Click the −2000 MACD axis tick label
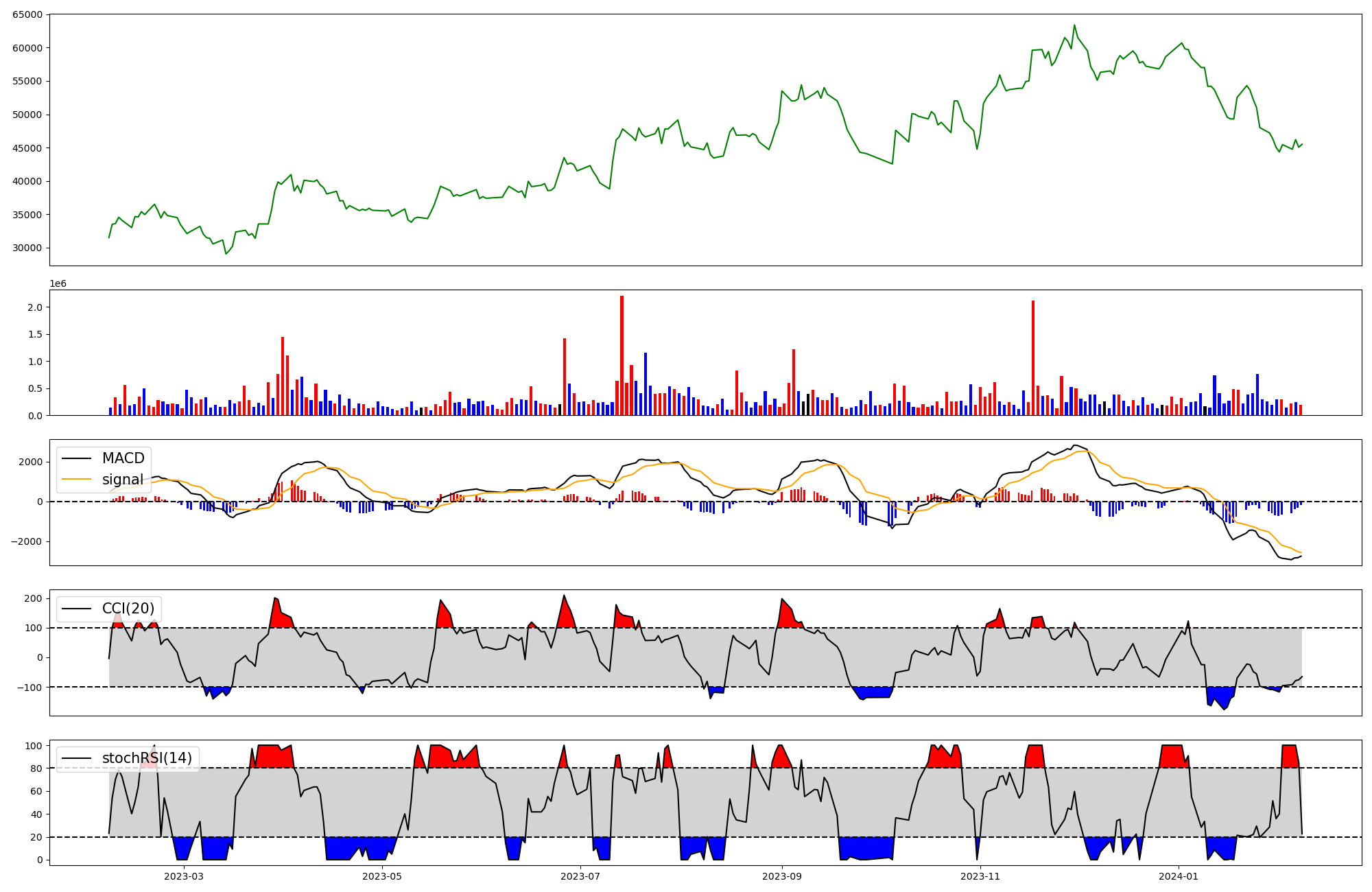The height and width of the screenshot is (892, 1372). coord(26,541)
